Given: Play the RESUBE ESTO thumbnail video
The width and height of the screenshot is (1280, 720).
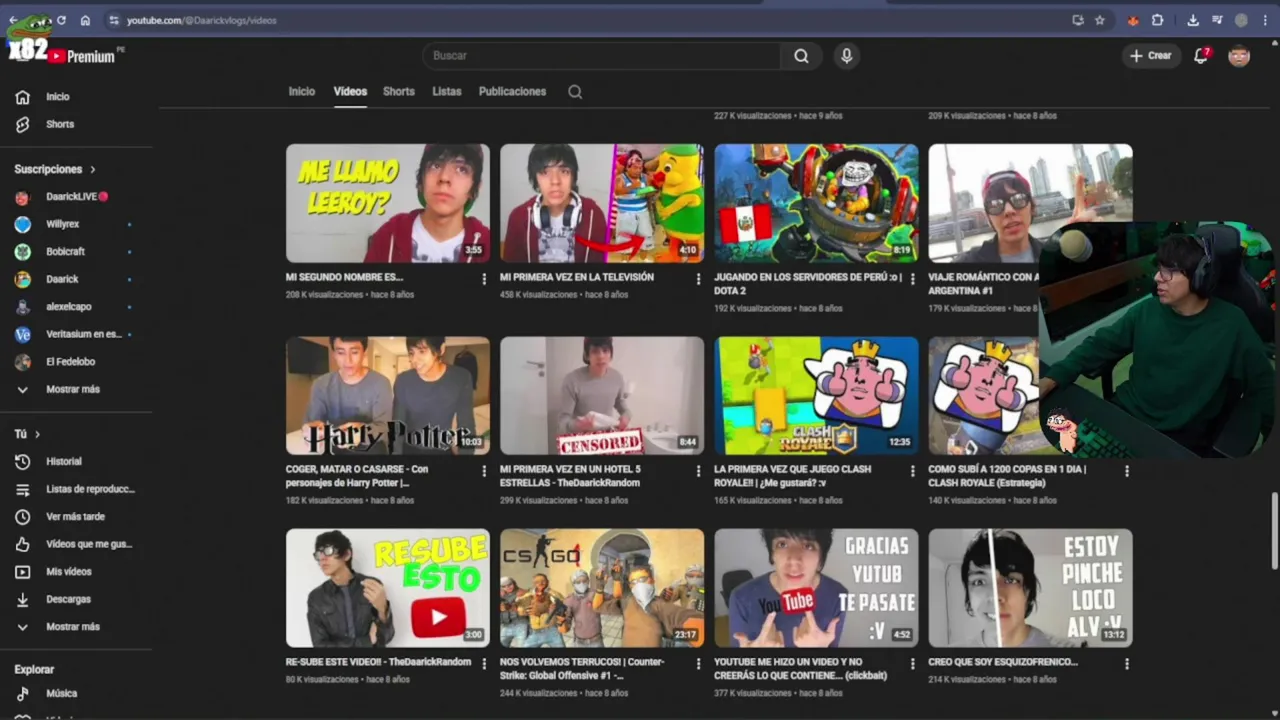Looking at the screenshot, I should tap(388, 588).
